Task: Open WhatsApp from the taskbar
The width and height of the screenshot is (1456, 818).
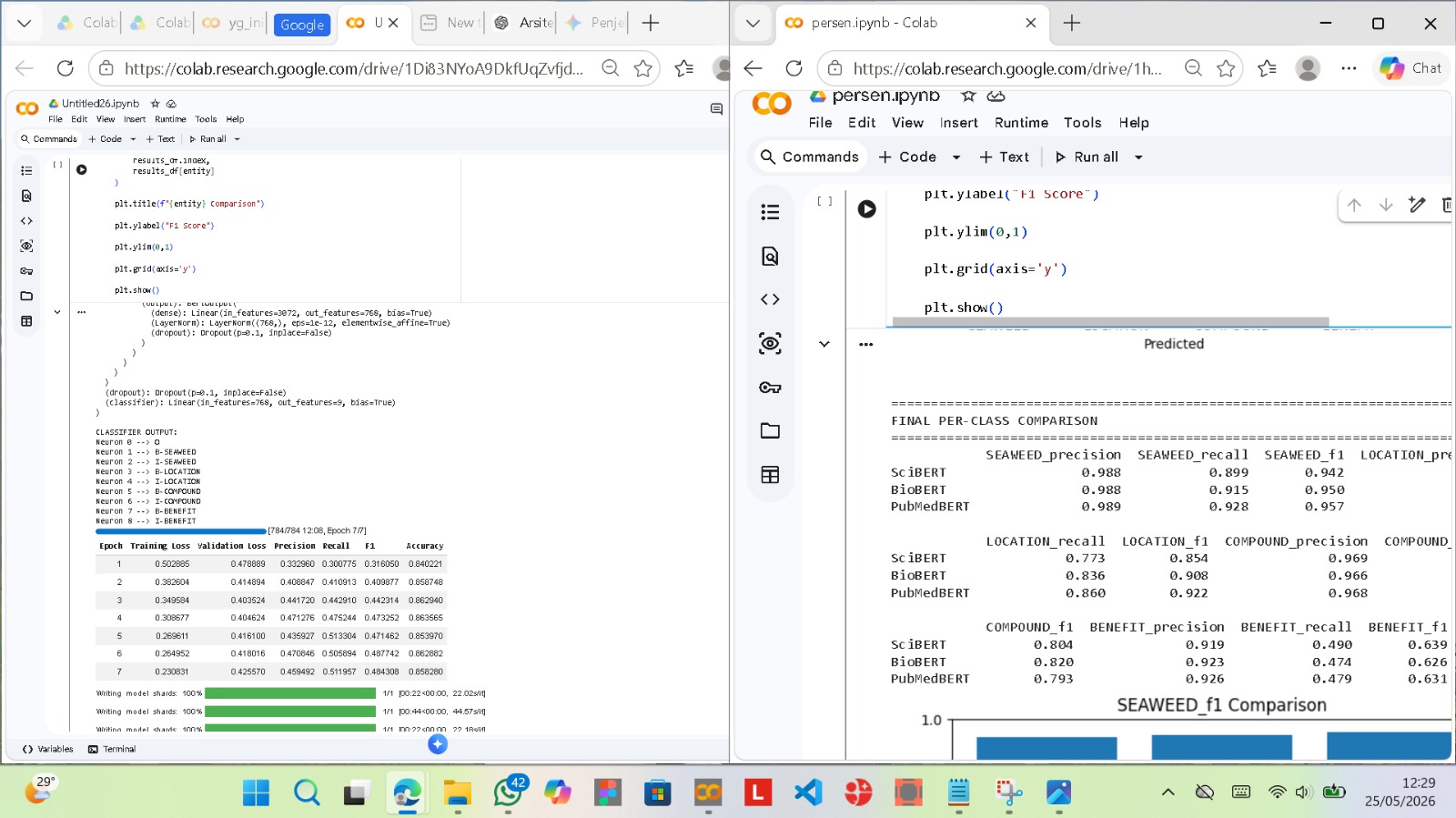Action: tap(508, 793)
